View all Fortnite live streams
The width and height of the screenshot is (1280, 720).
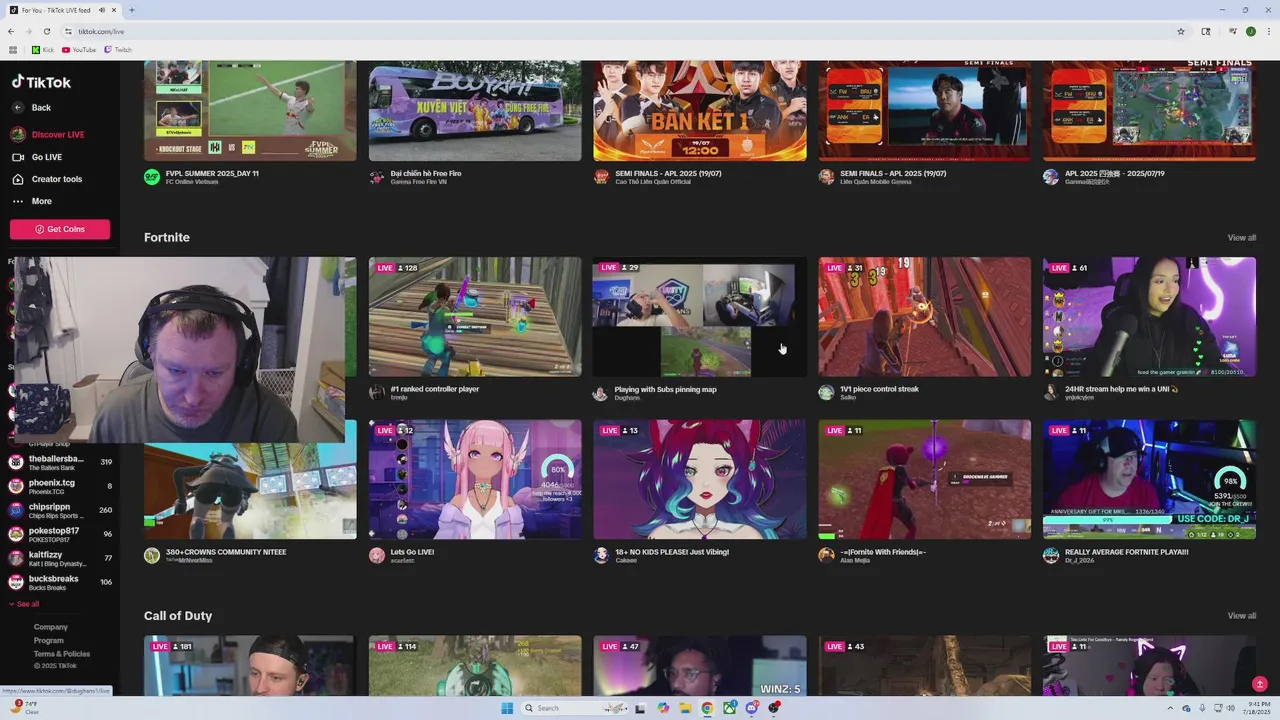[1241, 238]
